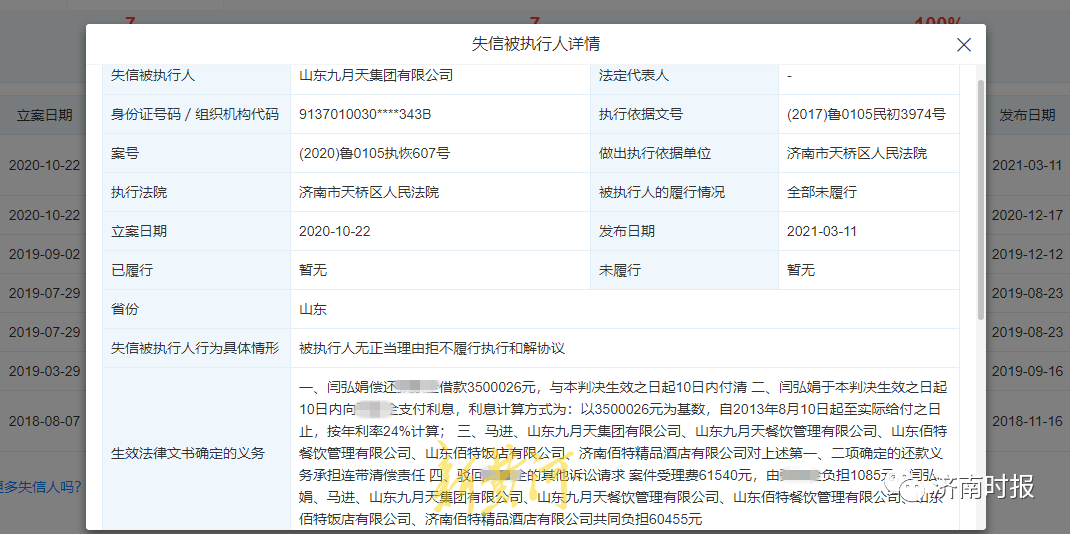This screenshot has width=1070, height=534.
Task: Click background publish date 2019-12-12
Action: click(1027, 254)
